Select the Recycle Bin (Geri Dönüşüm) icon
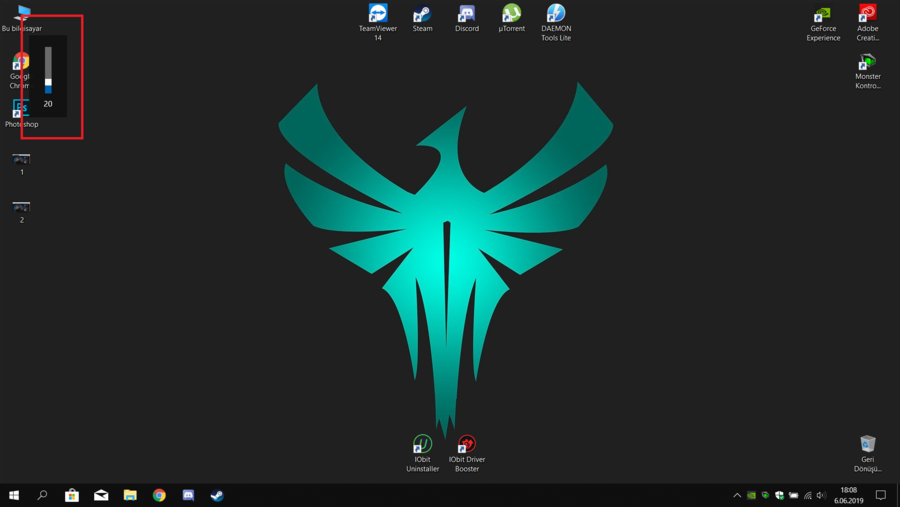Image resolution: width=900 pixels, height=507 pixels. tap(867, 445)
